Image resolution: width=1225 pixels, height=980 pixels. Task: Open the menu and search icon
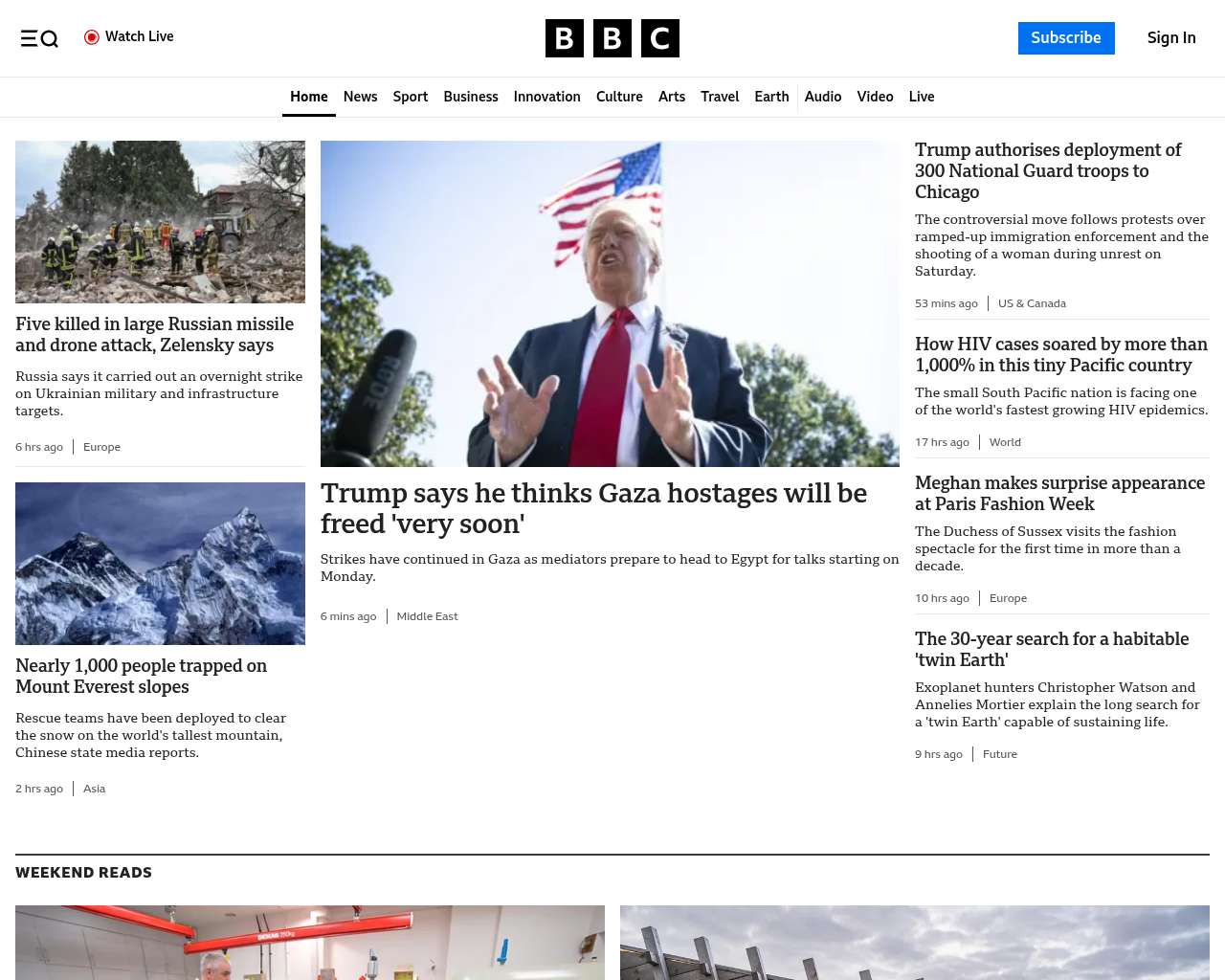(x=39, y=38)
